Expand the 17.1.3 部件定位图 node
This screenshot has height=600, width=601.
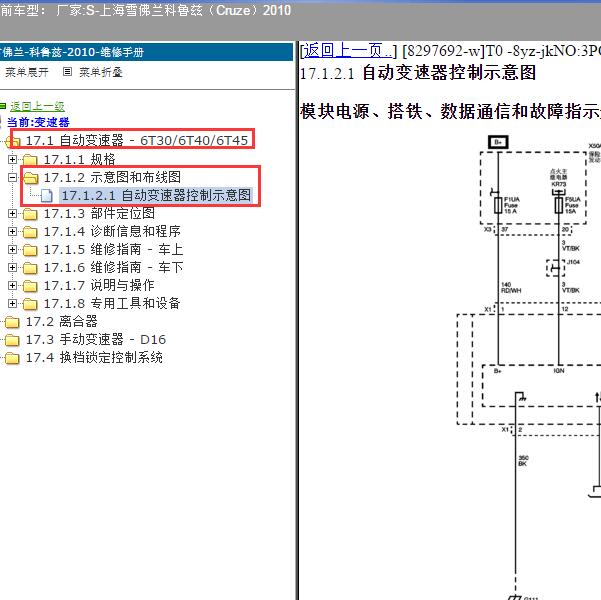click(x=12, y=213)
